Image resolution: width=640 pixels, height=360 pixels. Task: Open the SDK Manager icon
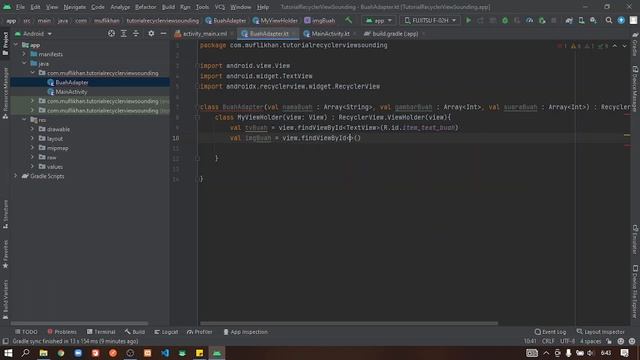point(593,20)
